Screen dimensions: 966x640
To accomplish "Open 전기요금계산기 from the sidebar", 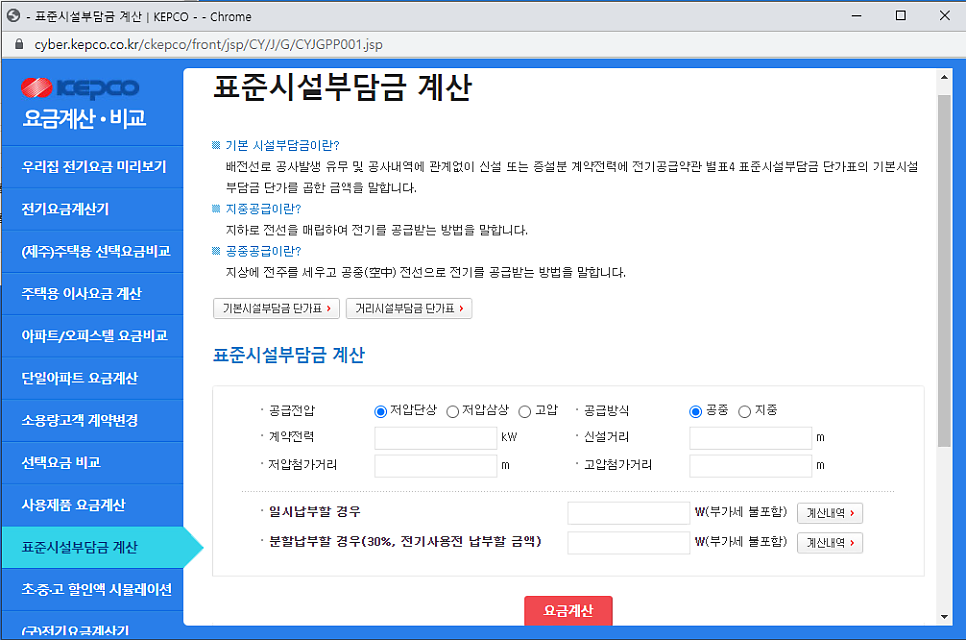I will pos(91,209).
